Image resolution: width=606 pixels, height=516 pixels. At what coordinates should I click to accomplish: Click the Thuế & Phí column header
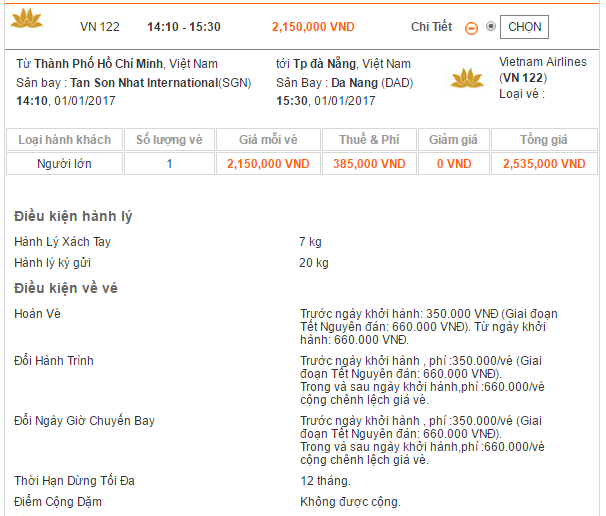click(x=369, y=140)
